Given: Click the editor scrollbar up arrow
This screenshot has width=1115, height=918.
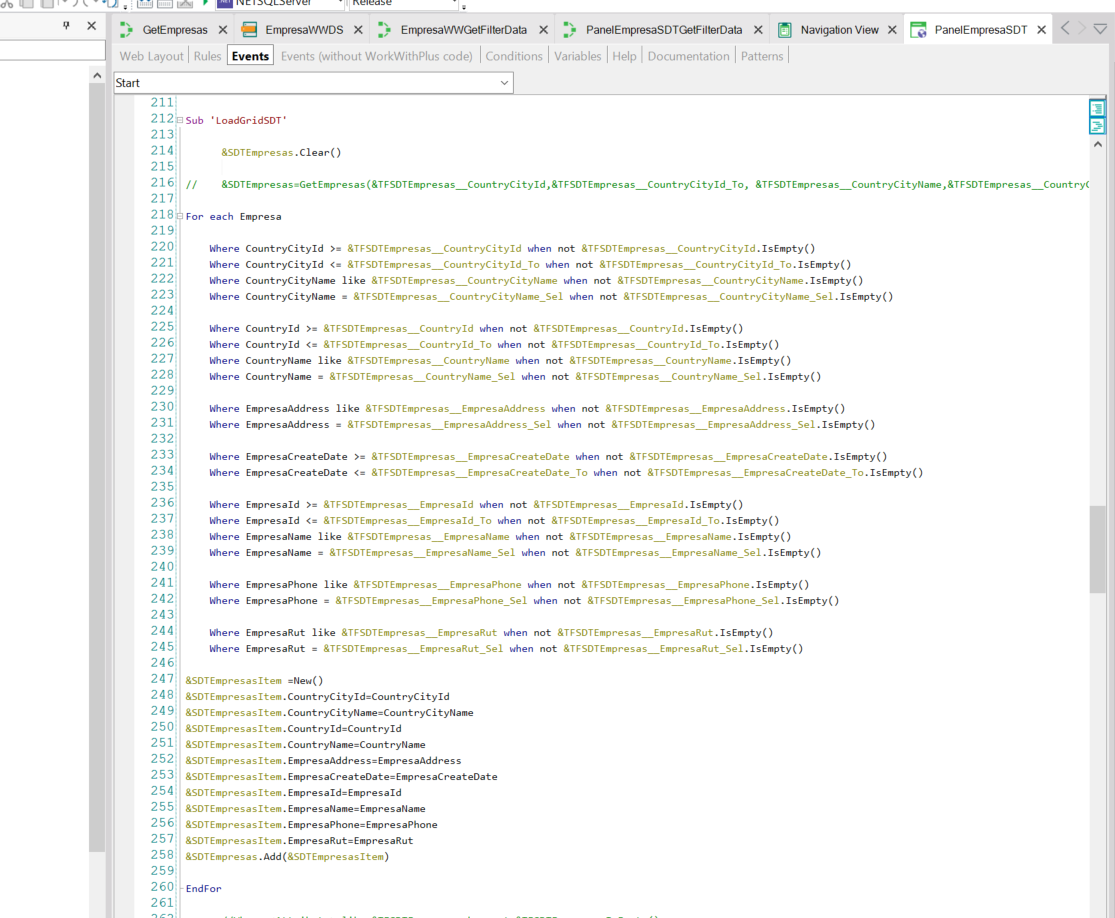Looking at the screenshot, I should pyautogui.click(x=1098, y=144).
